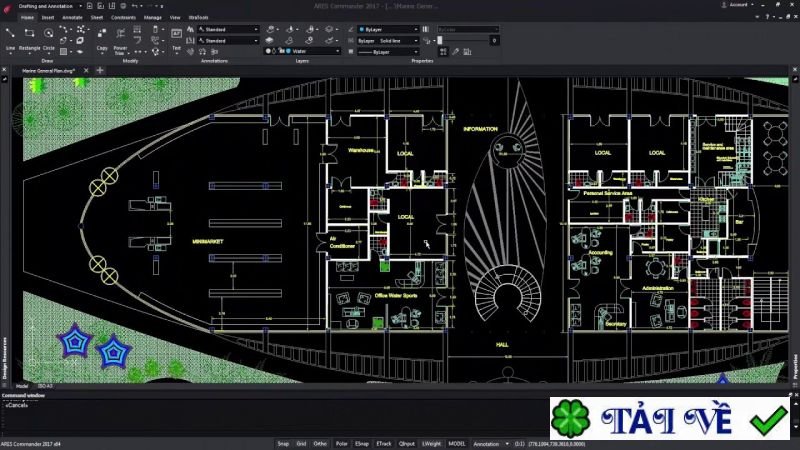This screenshot has height=450, width=800.
Task: Click the Text annotation tool
Action: (x=176, y=36)
